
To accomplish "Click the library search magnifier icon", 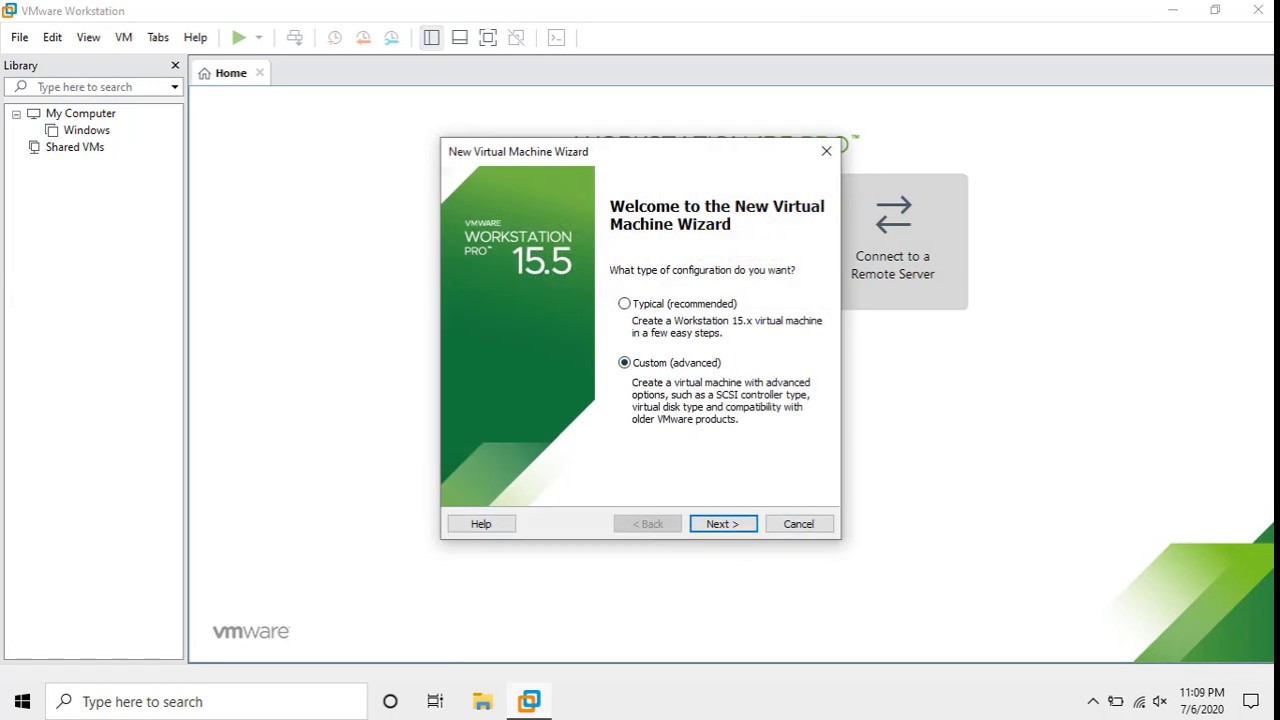I will (21, 87).
